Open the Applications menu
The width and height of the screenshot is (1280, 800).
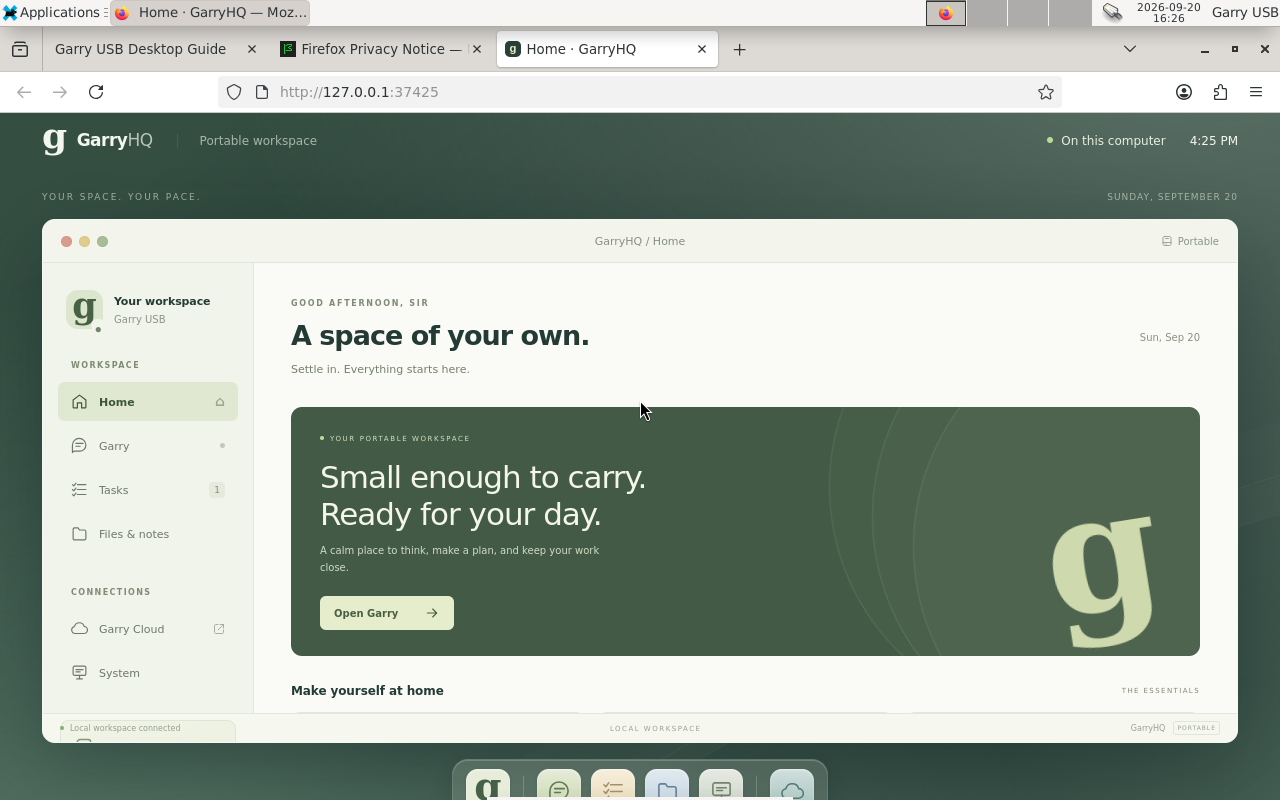pos(52,12)
